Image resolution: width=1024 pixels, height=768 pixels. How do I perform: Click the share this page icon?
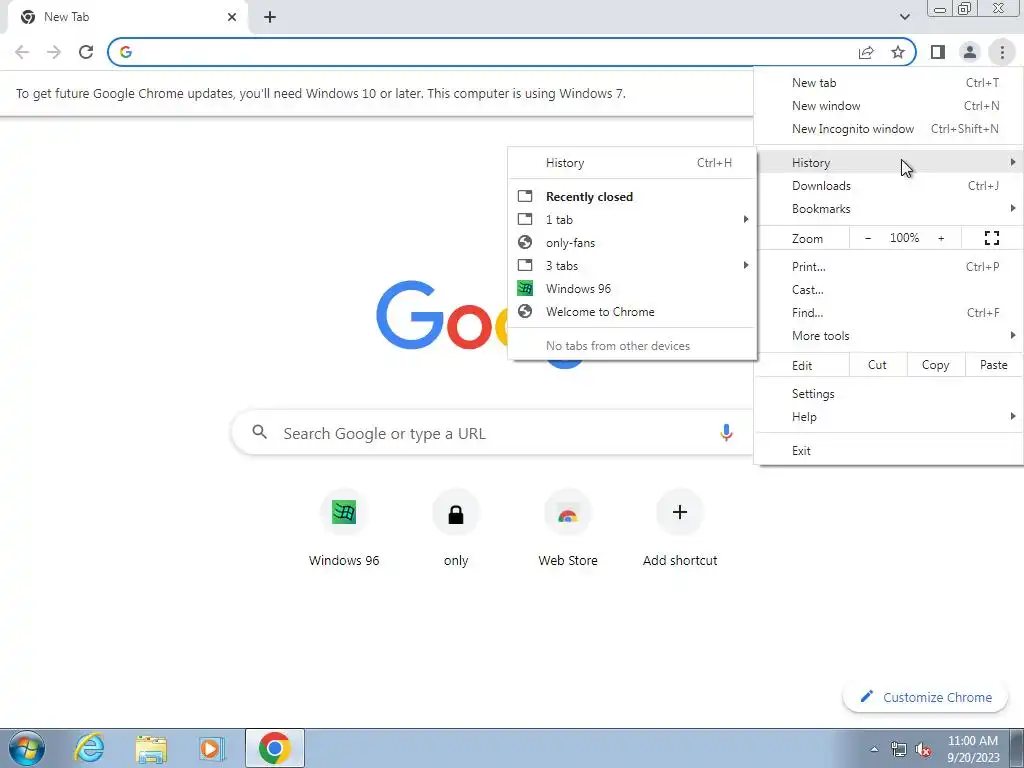[866, 52]
